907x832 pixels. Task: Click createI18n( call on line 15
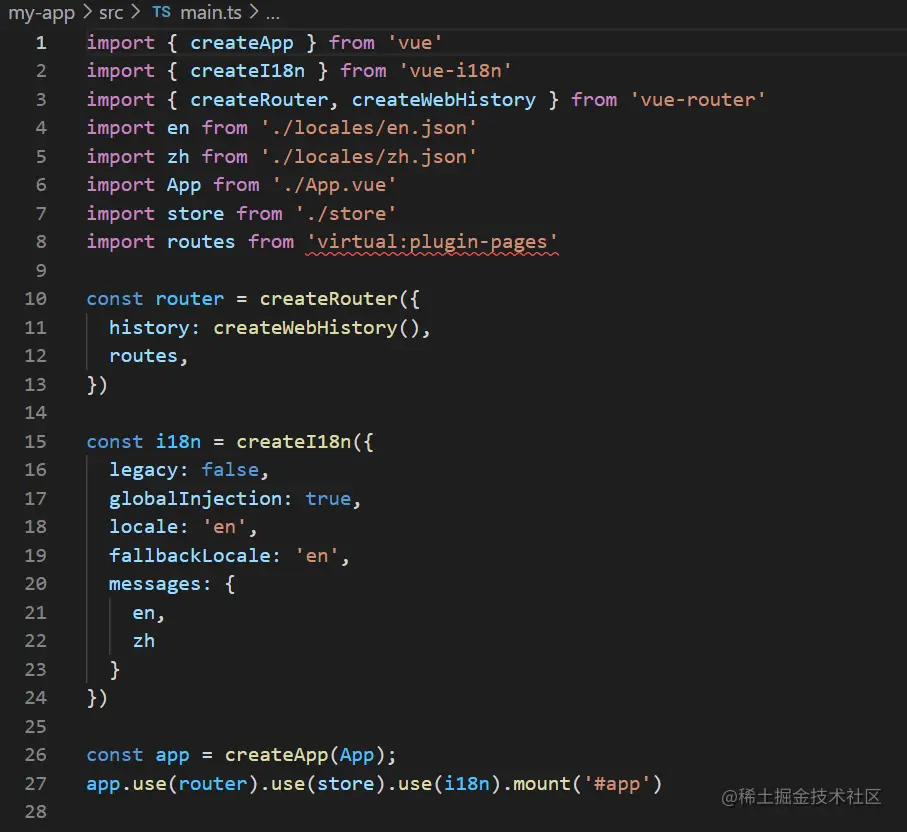[299, 442]
